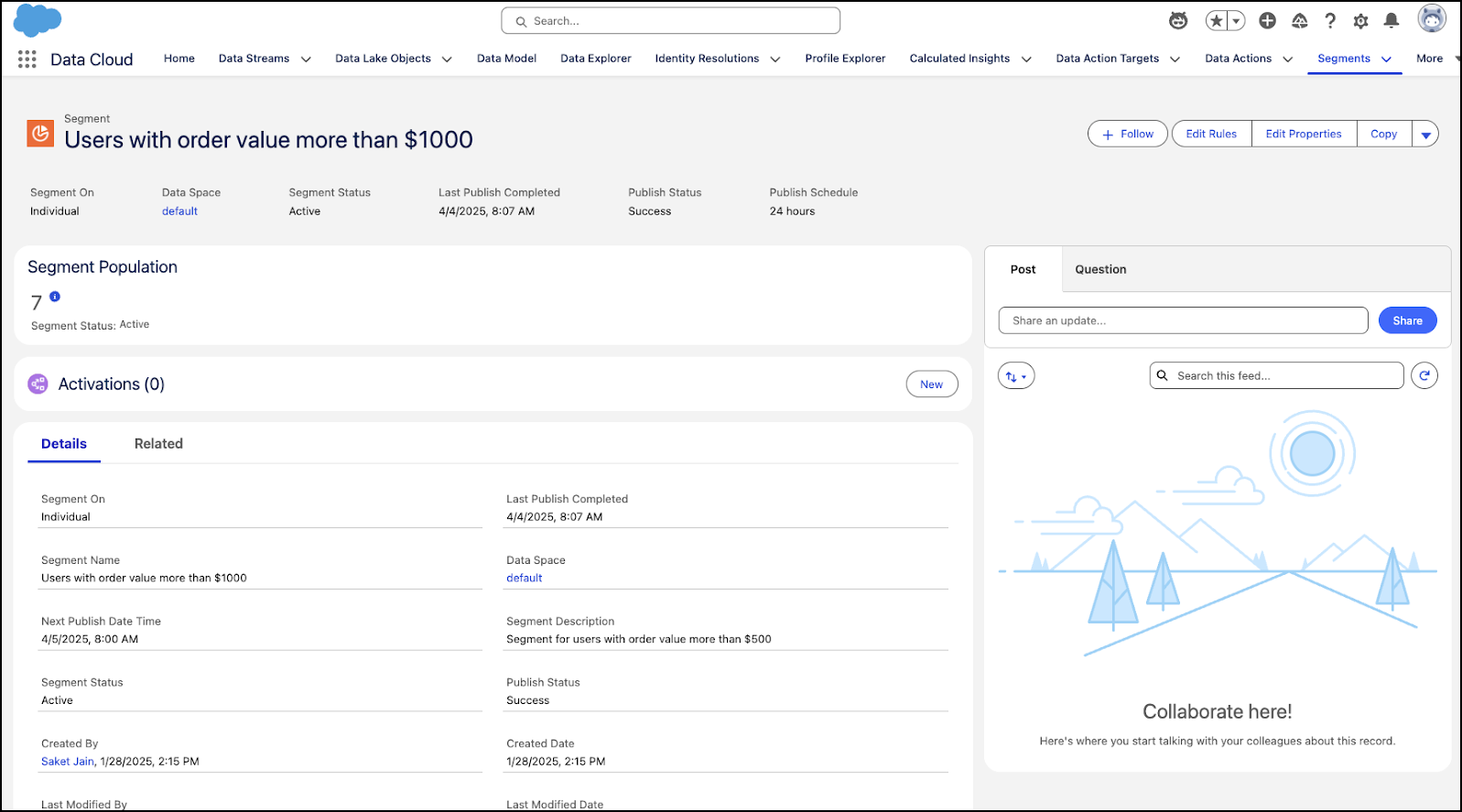This screenshot has width=1462, height=812.
Task: Click the search magnifier in the feed search
Action: point(1163,375)
